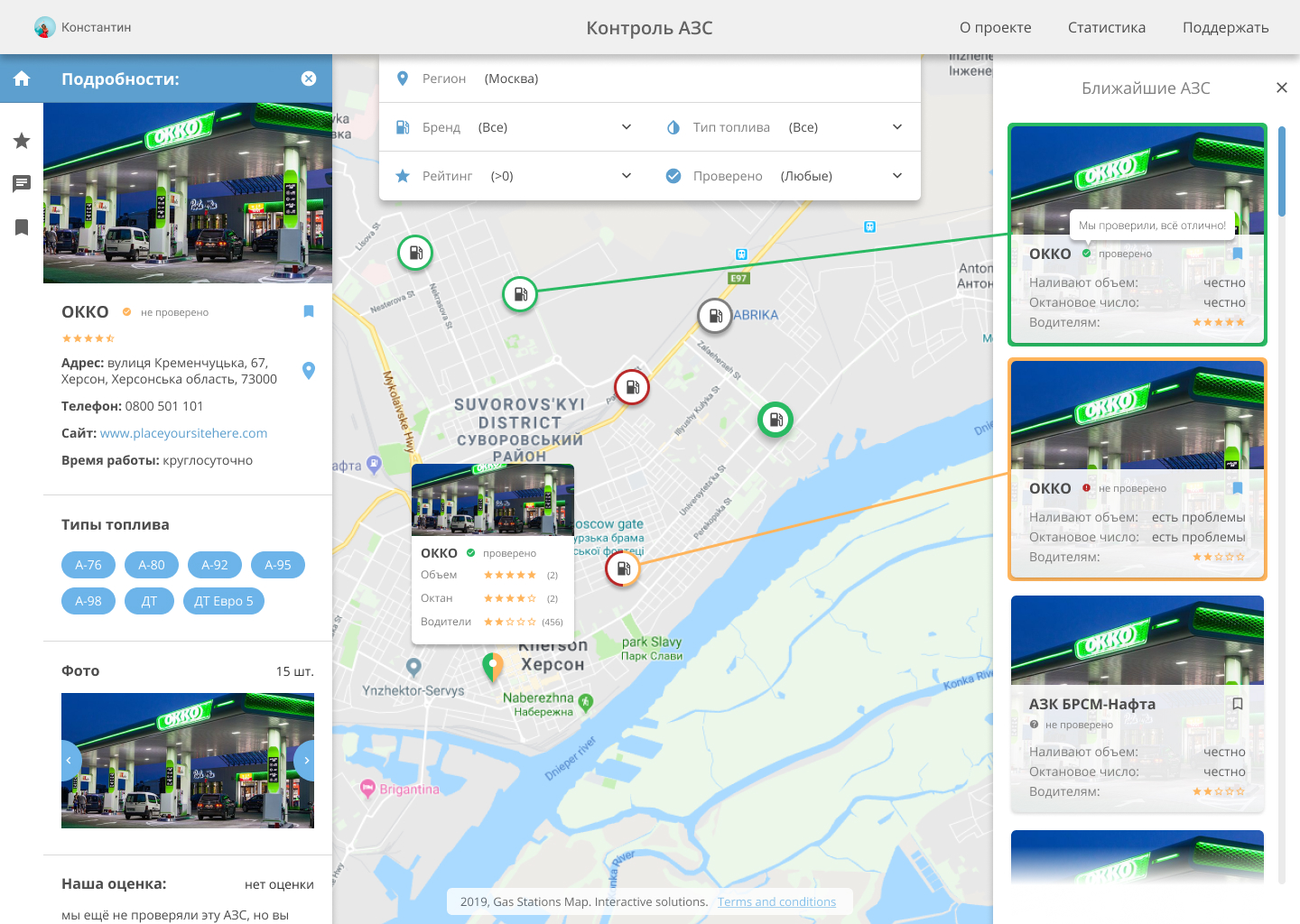This screenshot has width=1300, height=924.
Task: Show station address location pin
Action: (x=309, y=371)
